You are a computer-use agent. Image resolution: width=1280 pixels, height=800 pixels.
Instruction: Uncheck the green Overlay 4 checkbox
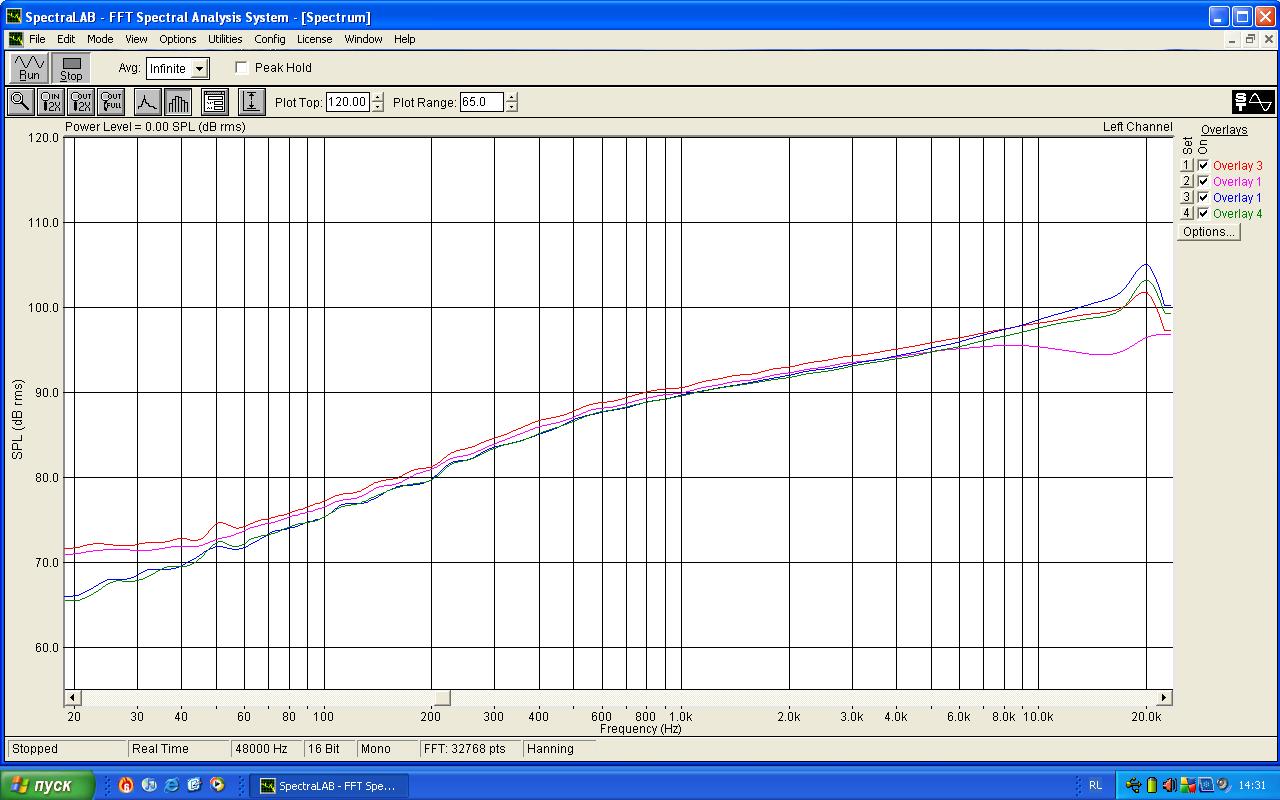(1203, 214)
